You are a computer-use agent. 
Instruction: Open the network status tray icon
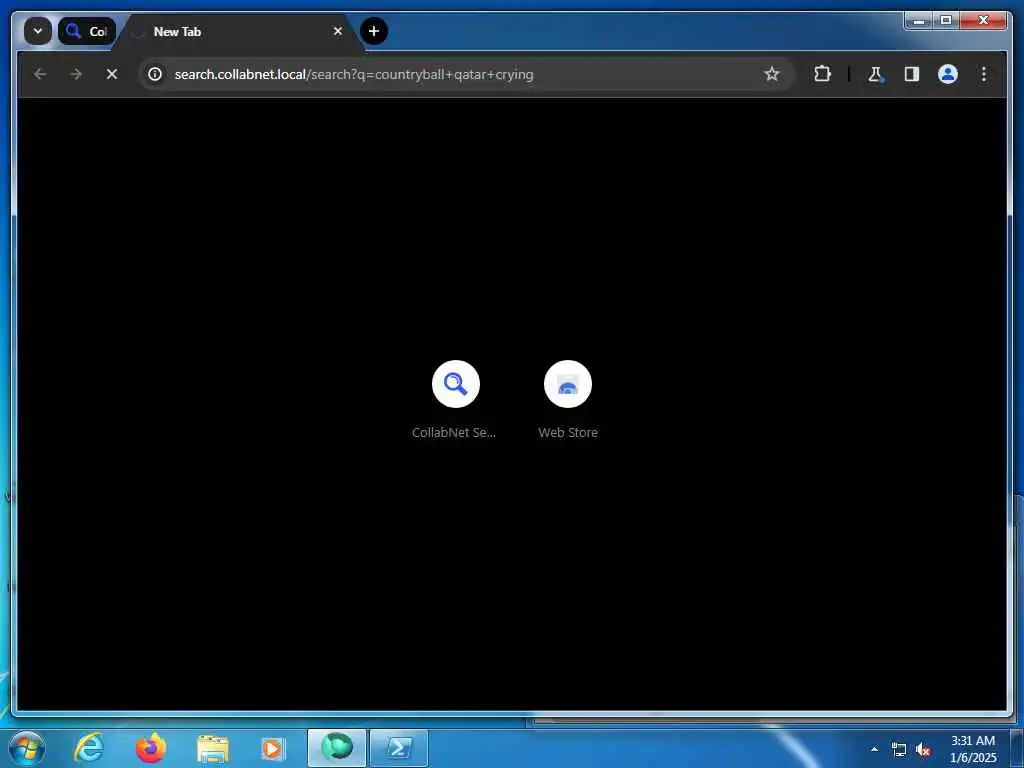tap(899, 750)
